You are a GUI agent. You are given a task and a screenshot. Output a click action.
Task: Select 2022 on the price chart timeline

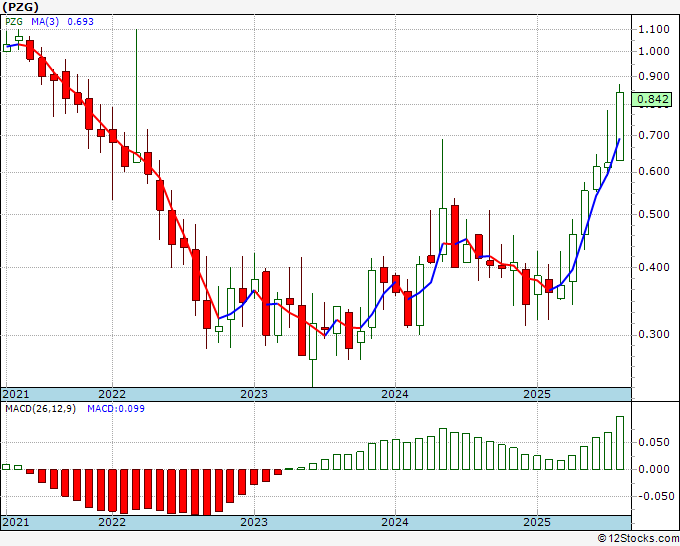coord(112,394)
